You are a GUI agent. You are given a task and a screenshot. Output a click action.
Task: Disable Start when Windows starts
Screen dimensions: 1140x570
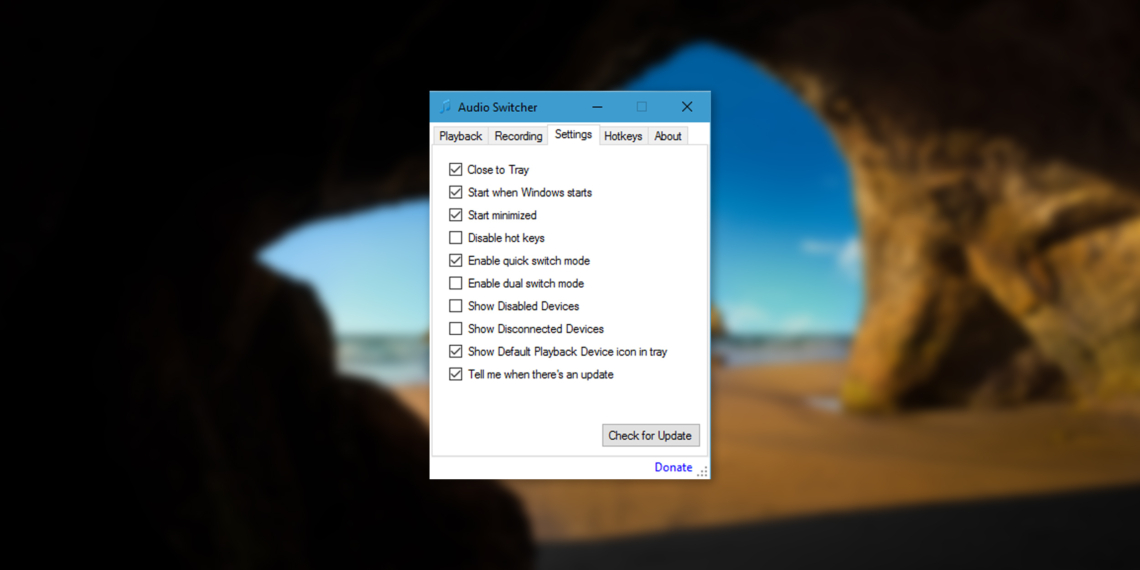(456, 192)
